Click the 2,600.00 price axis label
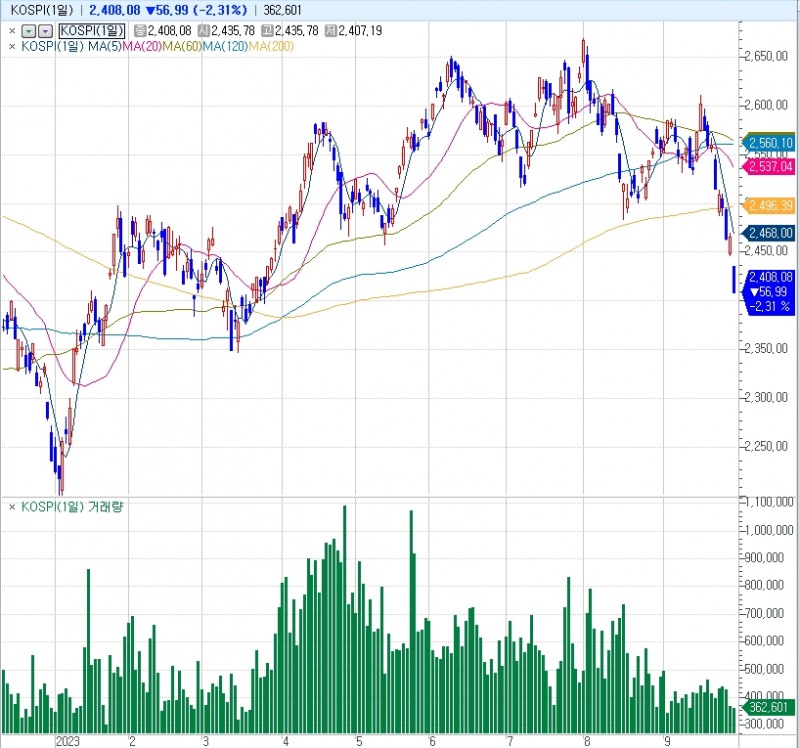Viewport: 800px width, 748px height. coord(766,105)
